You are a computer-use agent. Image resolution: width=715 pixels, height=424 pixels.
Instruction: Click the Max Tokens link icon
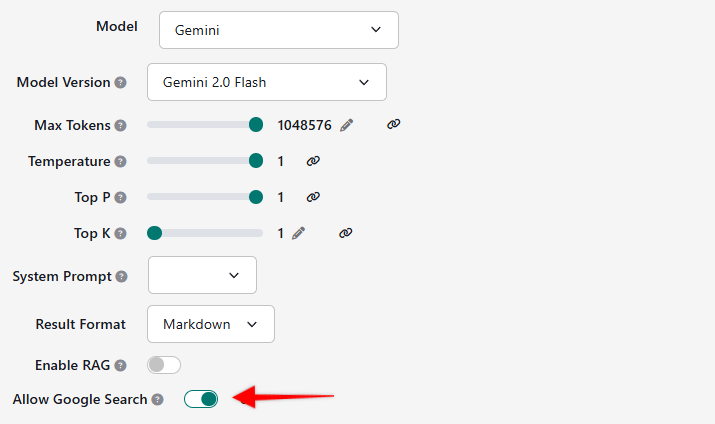pos(393,124)
